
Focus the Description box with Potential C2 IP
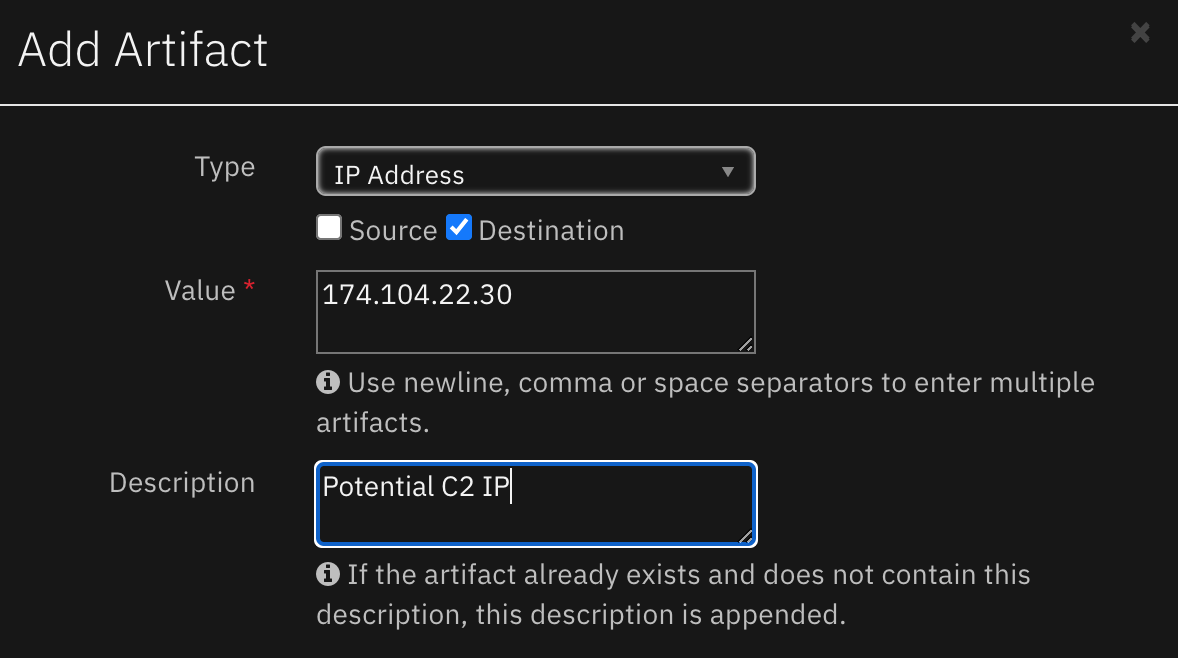(x=535, y=504)
